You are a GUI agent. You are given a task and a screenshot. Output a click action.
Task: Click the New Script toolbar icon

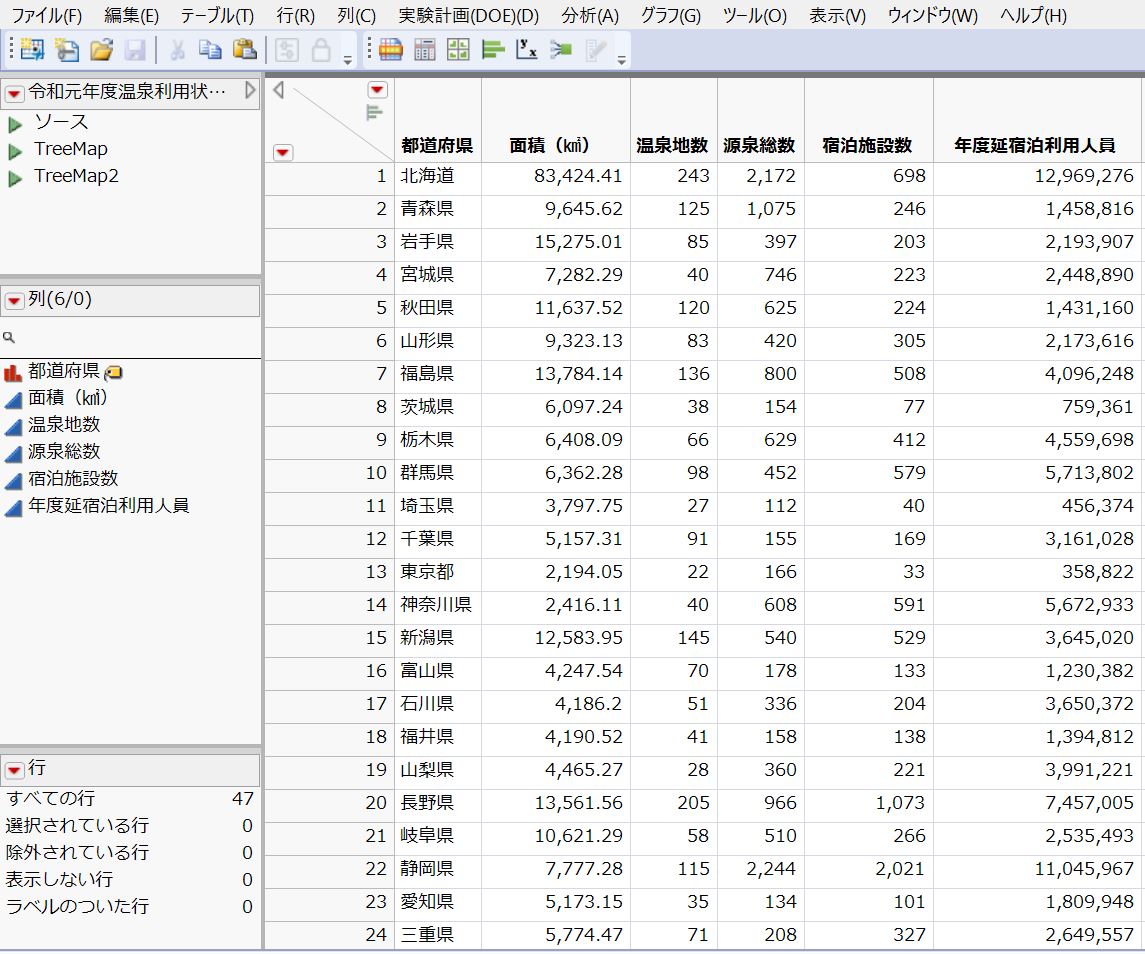66,50
